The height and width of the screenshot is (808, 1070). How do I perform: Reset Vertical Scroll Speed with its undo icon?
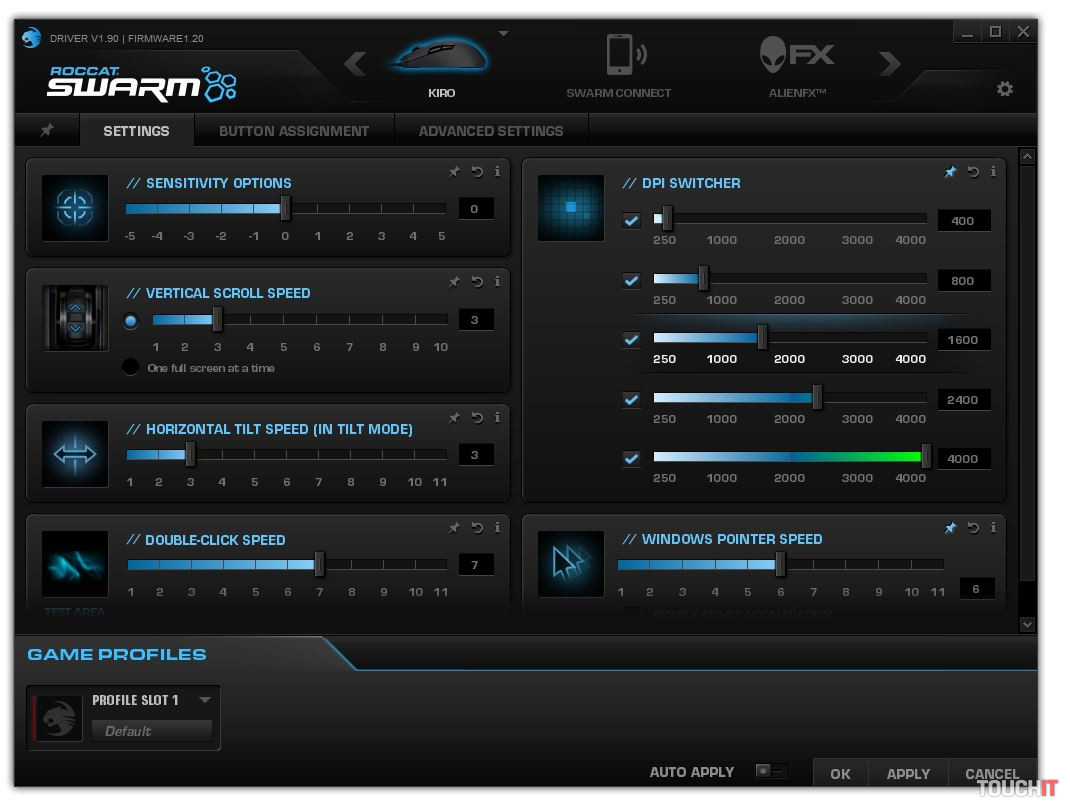coord(477,282)
